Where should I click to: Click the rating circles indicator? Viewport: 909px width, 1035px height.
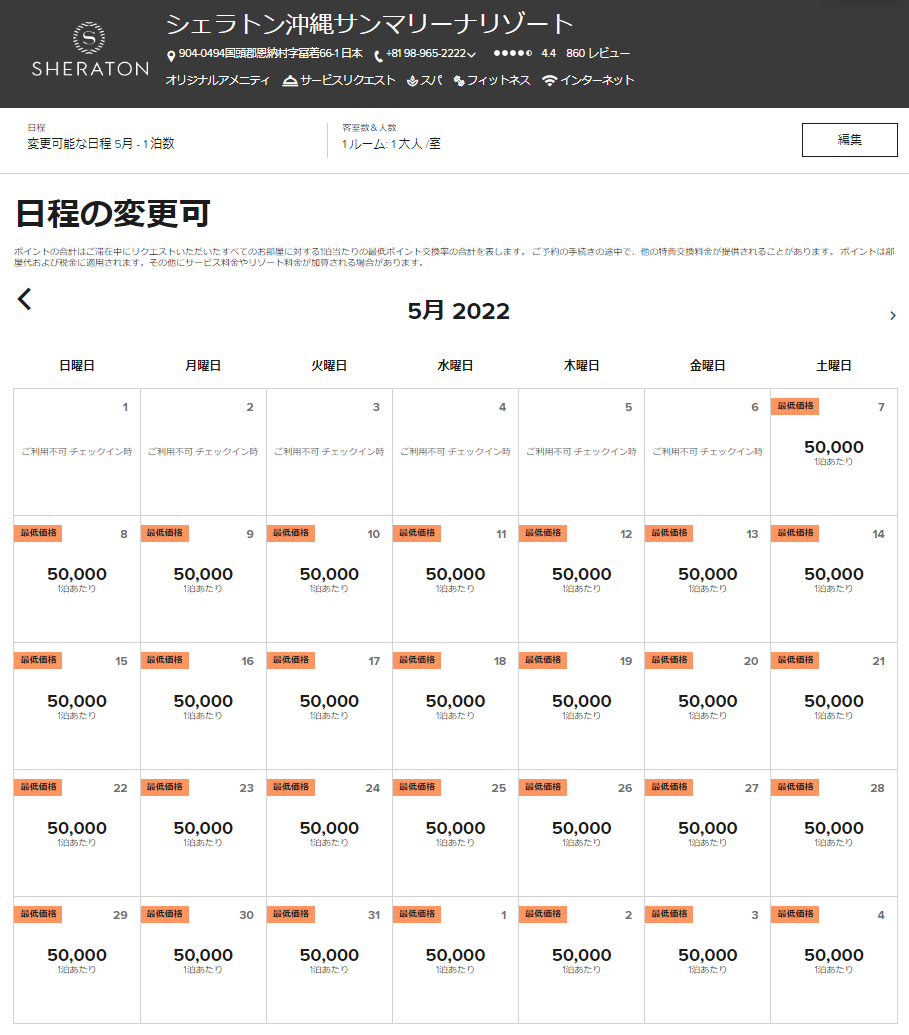512,54
